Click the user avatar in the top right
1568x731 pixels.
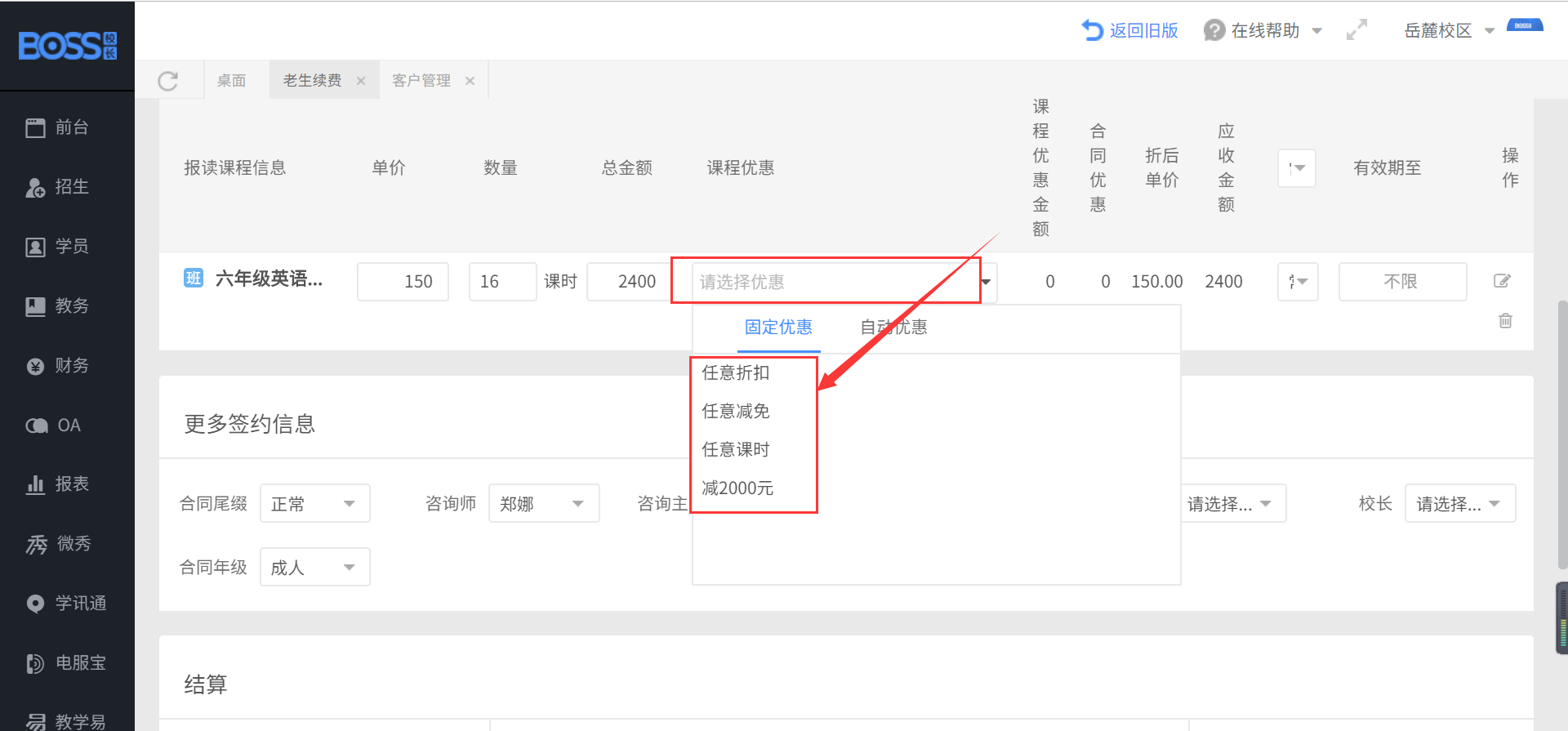pyautogui.click(x=1524, y=25)
